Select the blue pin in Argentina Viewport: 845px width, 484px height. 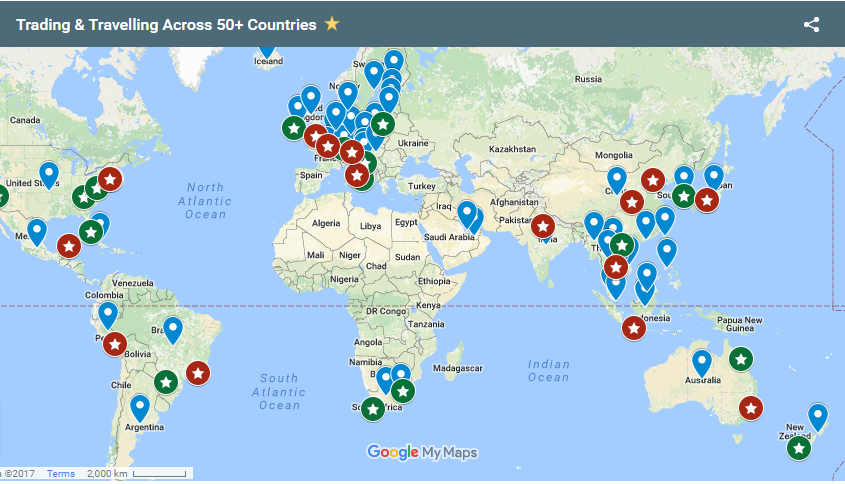pyautogui.click(x=139, y=407)
